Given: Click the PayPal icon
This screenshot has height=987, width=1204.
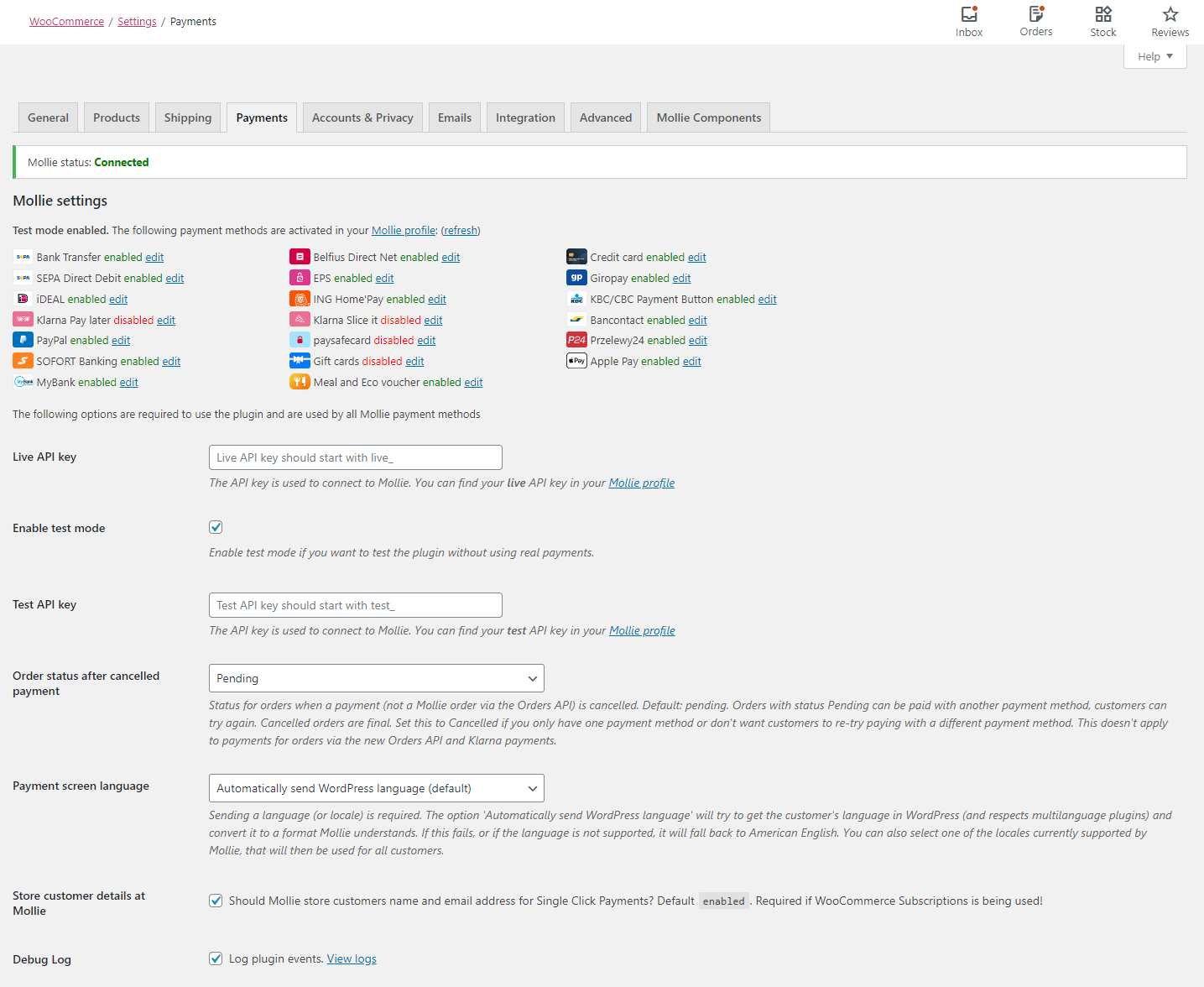Looking at the screenshot, I should [23, 340].
